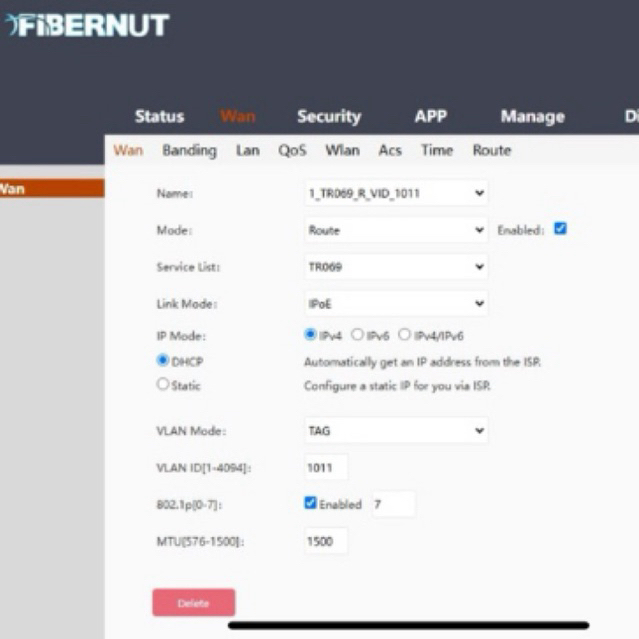639x639 pixels.
Task: Expand the VLAN Mode dropdown
Action: (396, 431)
